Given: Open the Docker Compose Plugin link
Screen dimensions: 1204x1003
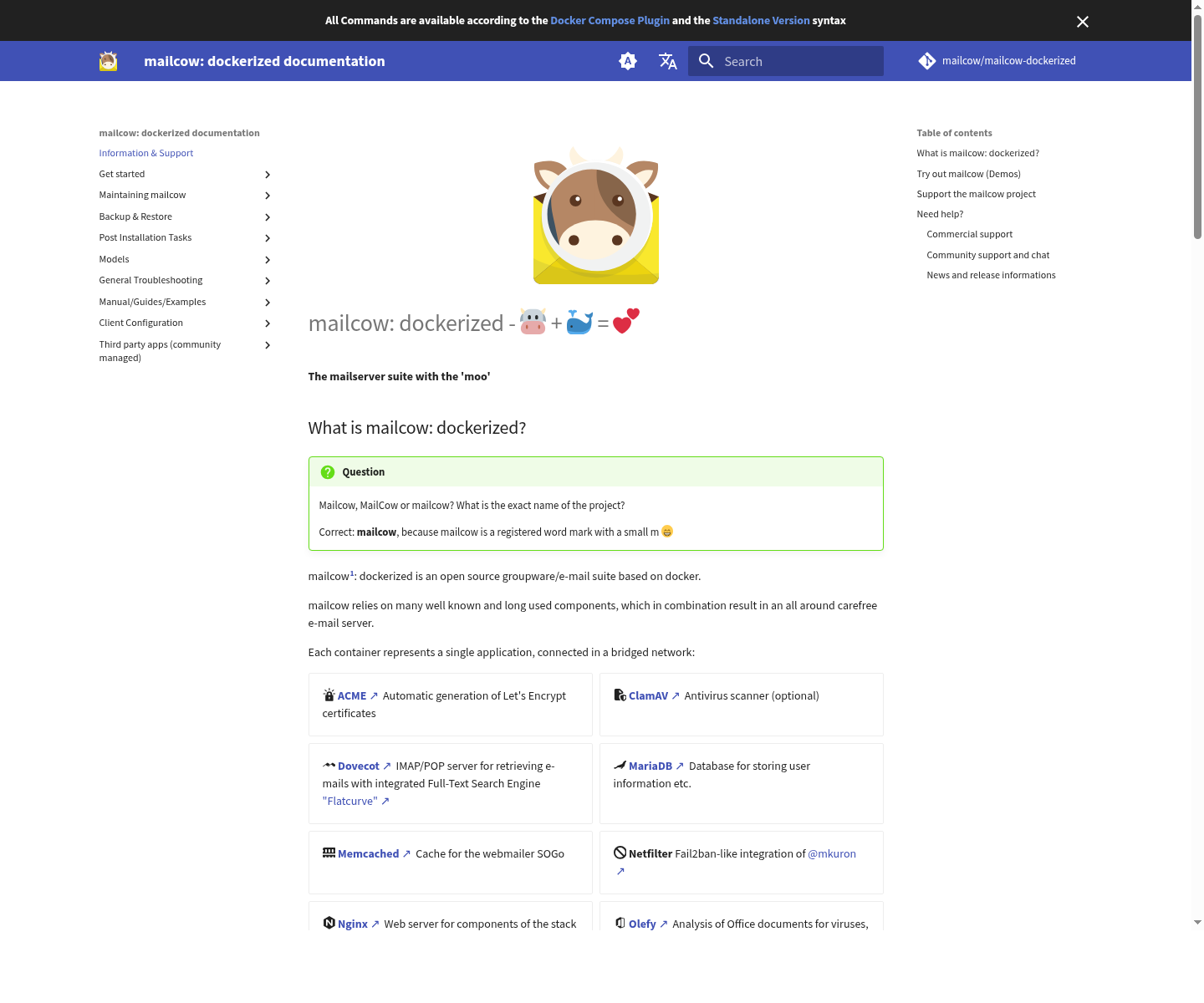Looking at the screenshot, I should (x=610, y=21).
